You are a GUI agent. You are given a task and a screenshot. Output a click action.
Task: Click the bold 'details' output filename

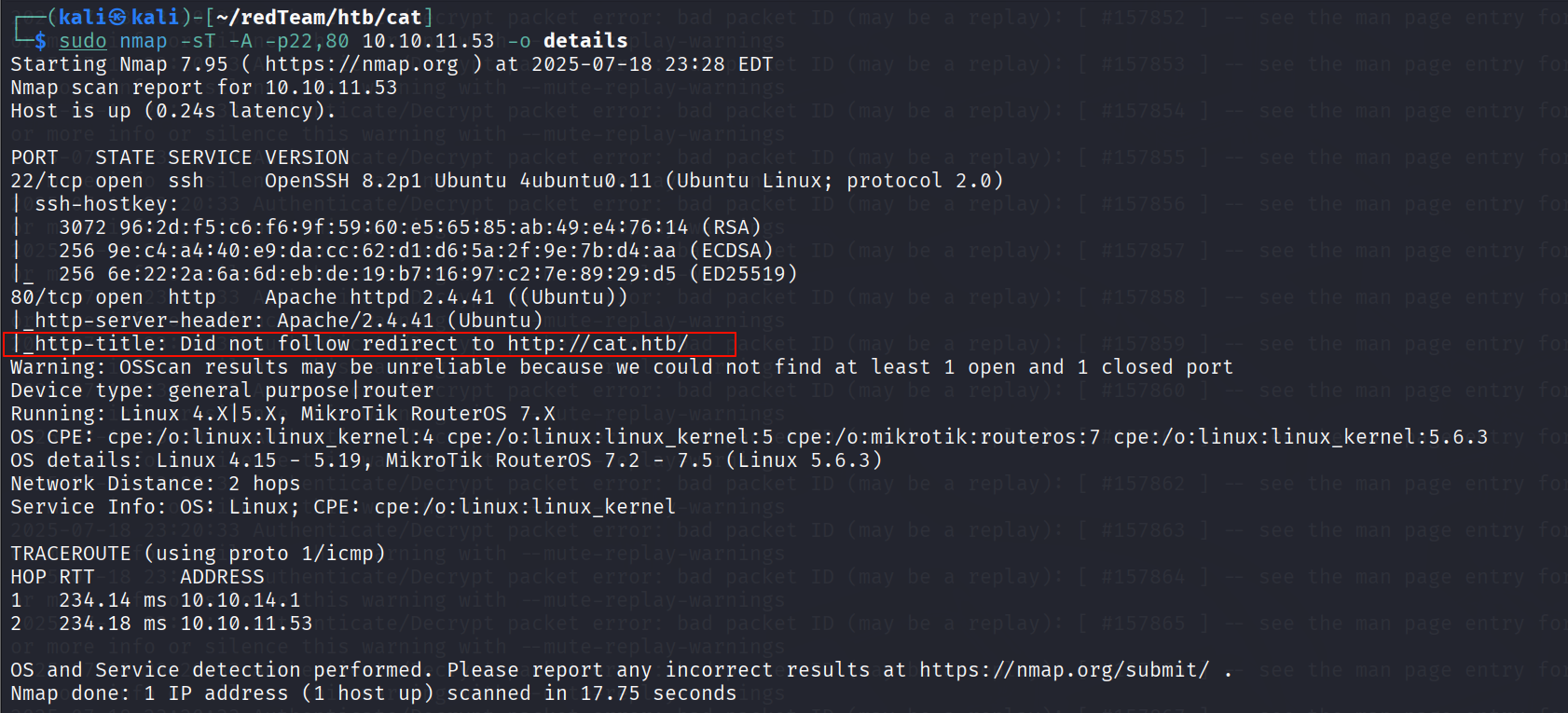click(x=585, y=41)
